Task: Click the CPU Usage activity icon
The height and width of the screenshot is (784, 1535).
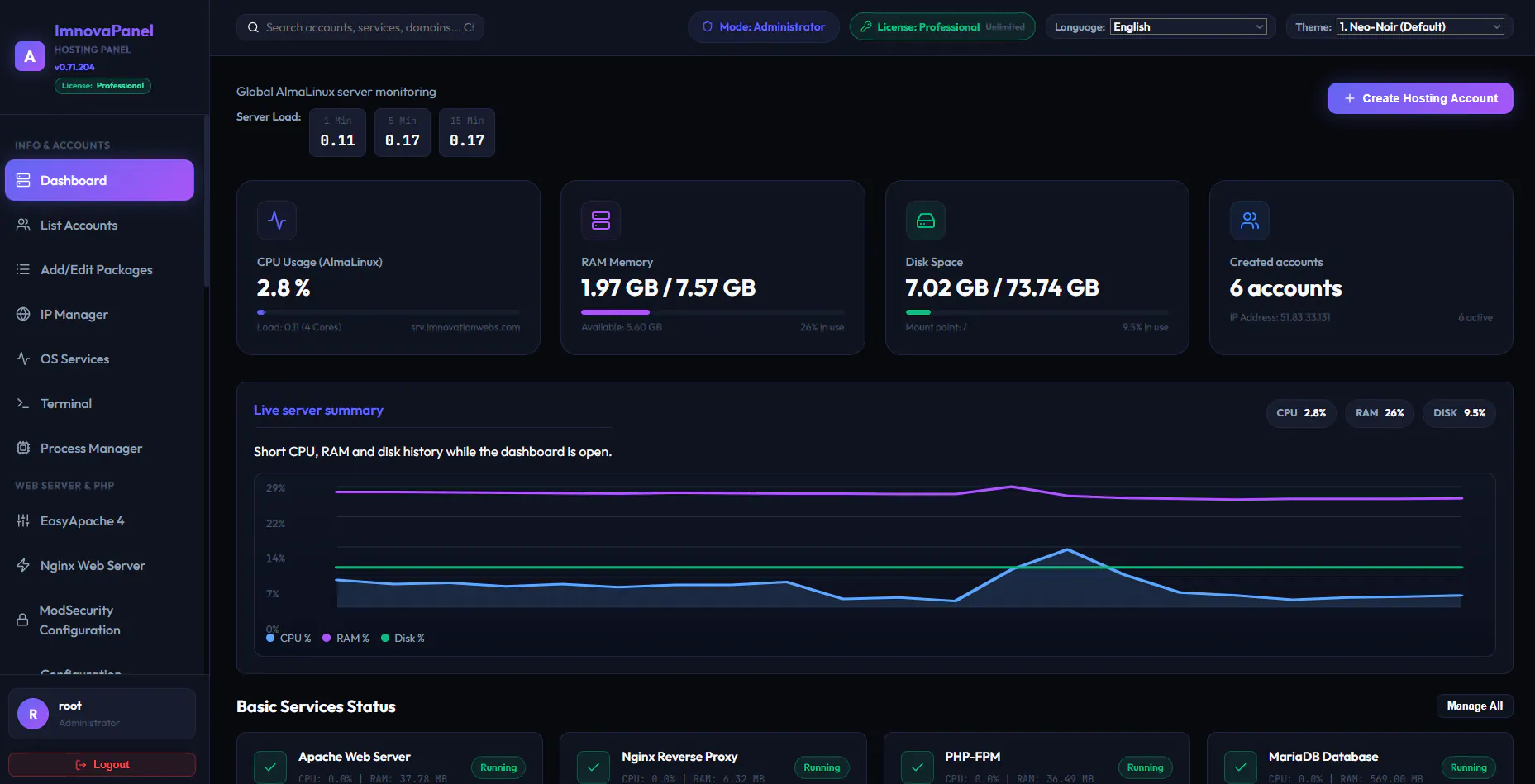Action: point(277,221)
